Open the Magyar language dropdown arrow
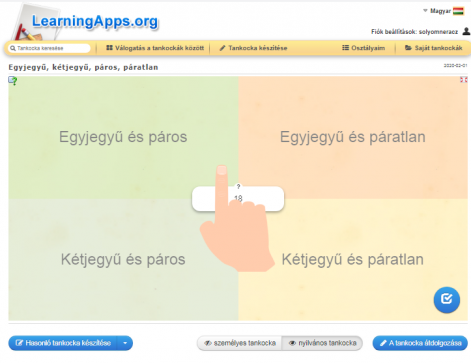Screen dimensions: 471x363 click(x=425, y=11)
